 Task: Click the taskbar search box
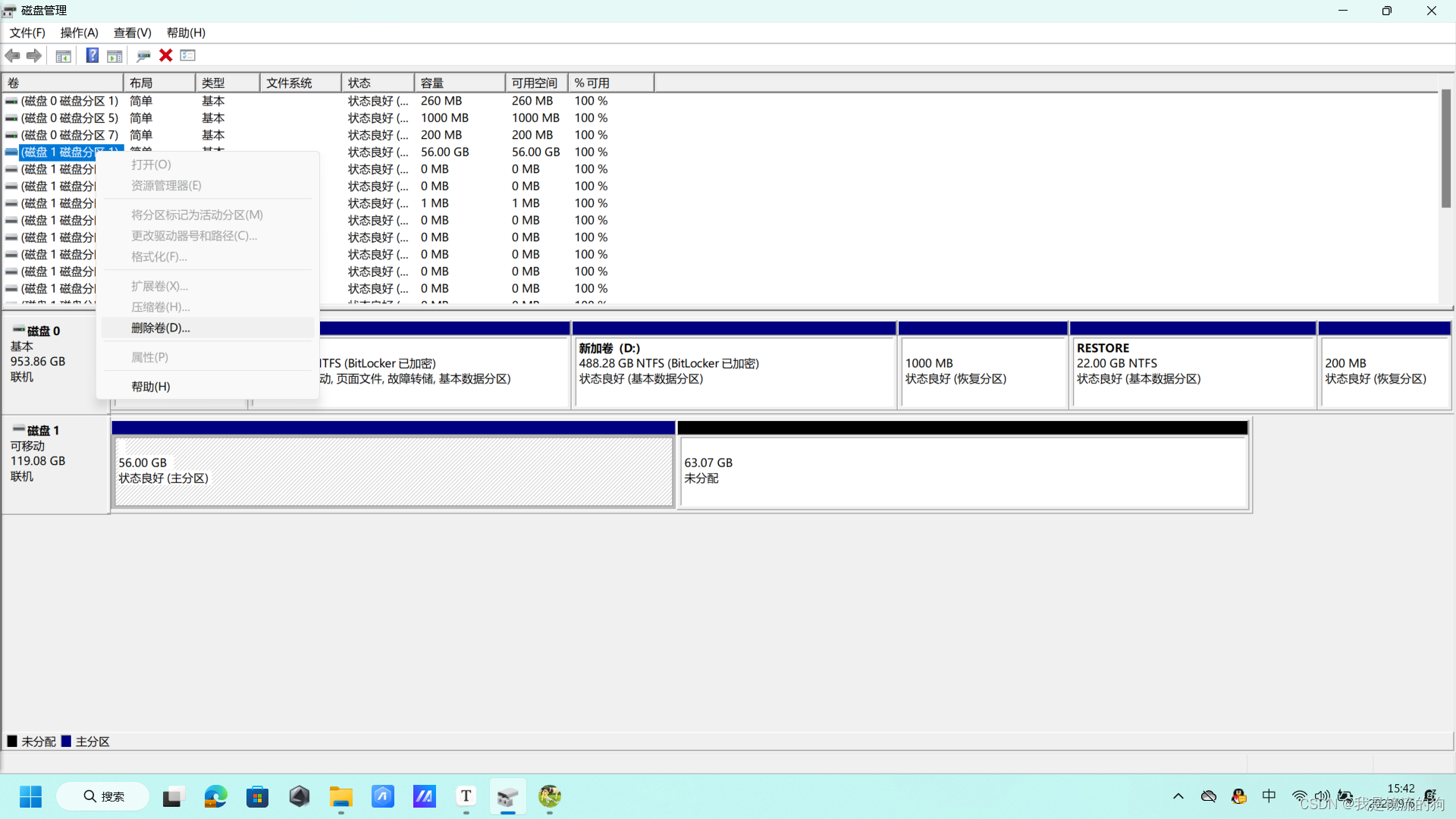pyautogui.click(x=102, y=796)
